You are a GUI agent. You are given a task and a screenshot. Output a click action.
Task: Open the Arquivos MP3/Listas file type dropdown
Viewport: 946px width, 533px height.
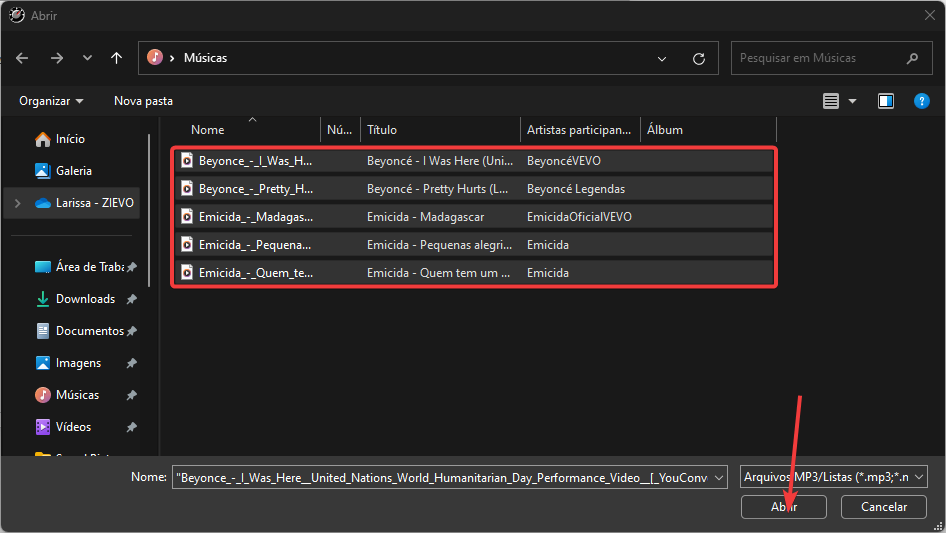pyautogui.click(x=834, y=477)
